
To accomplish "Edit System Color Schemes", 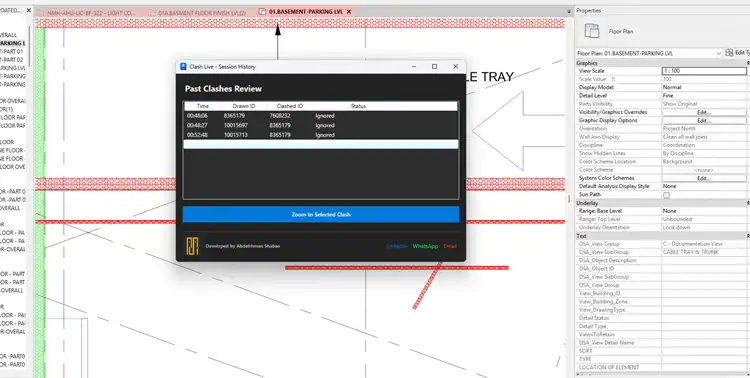I will [704, 178].
